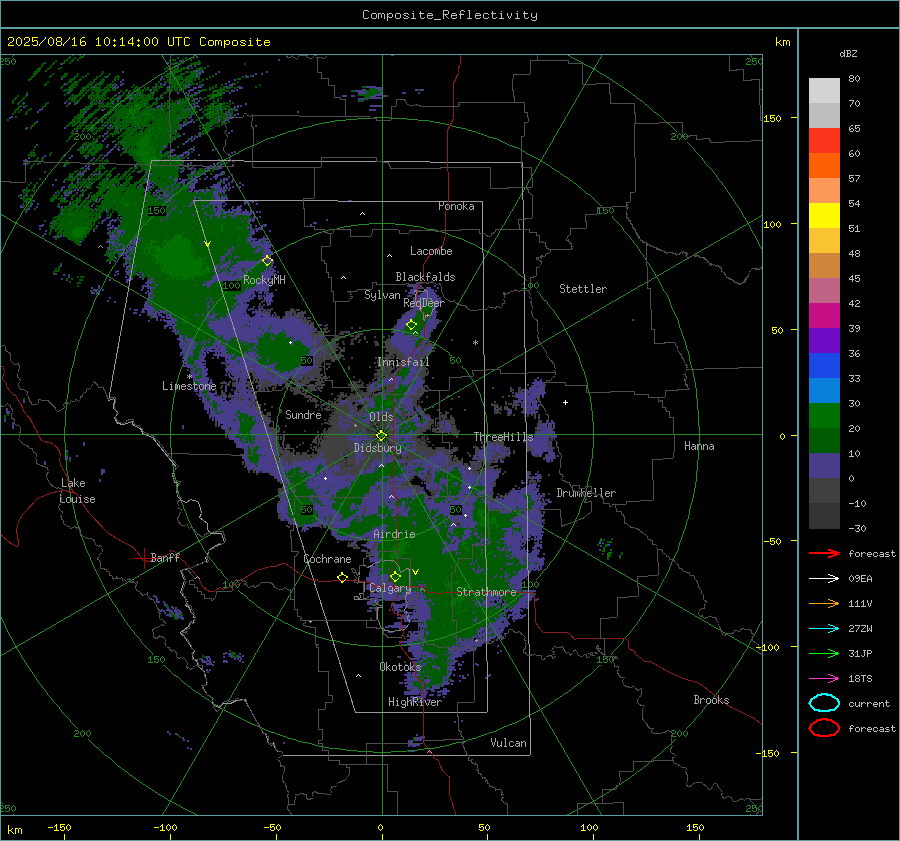Click the Strathmore town label
Screen dimensions: 900x841
point(486,592)
